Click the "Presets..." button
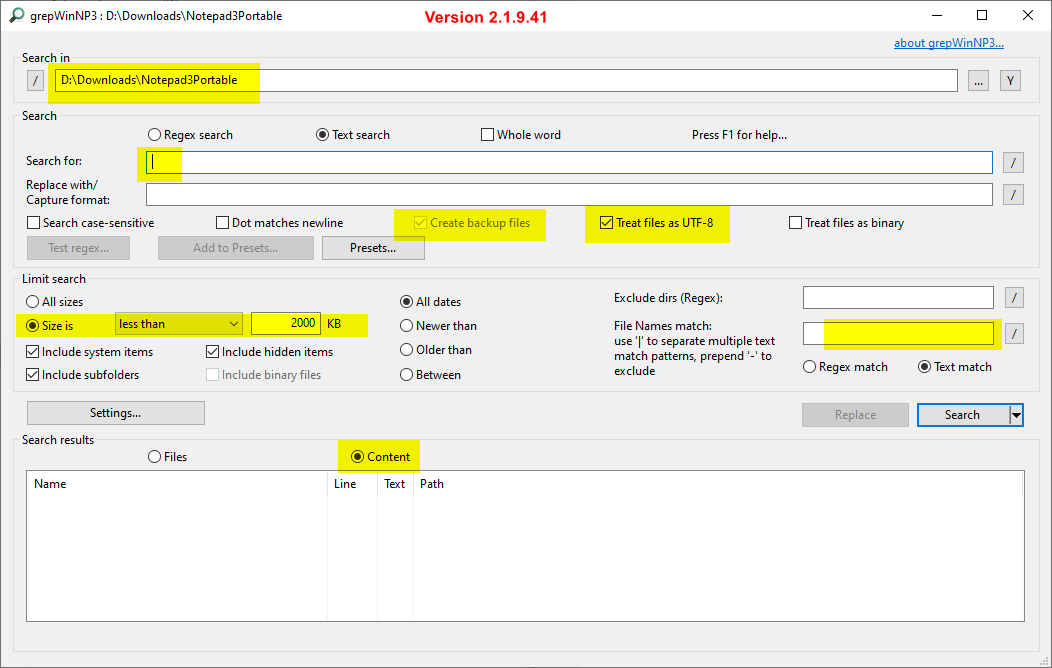This screenshot has width=1052, height=668. 373,247
